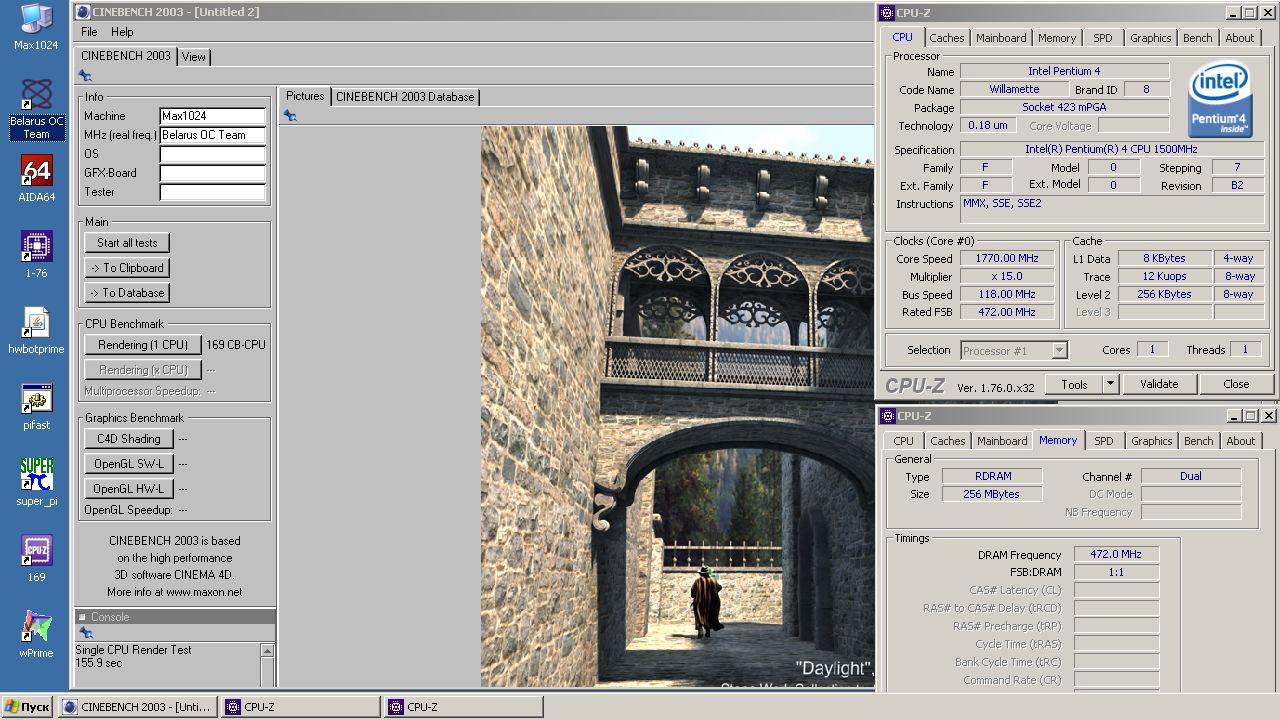Open About tab in upper CPU-Z

1240,38
